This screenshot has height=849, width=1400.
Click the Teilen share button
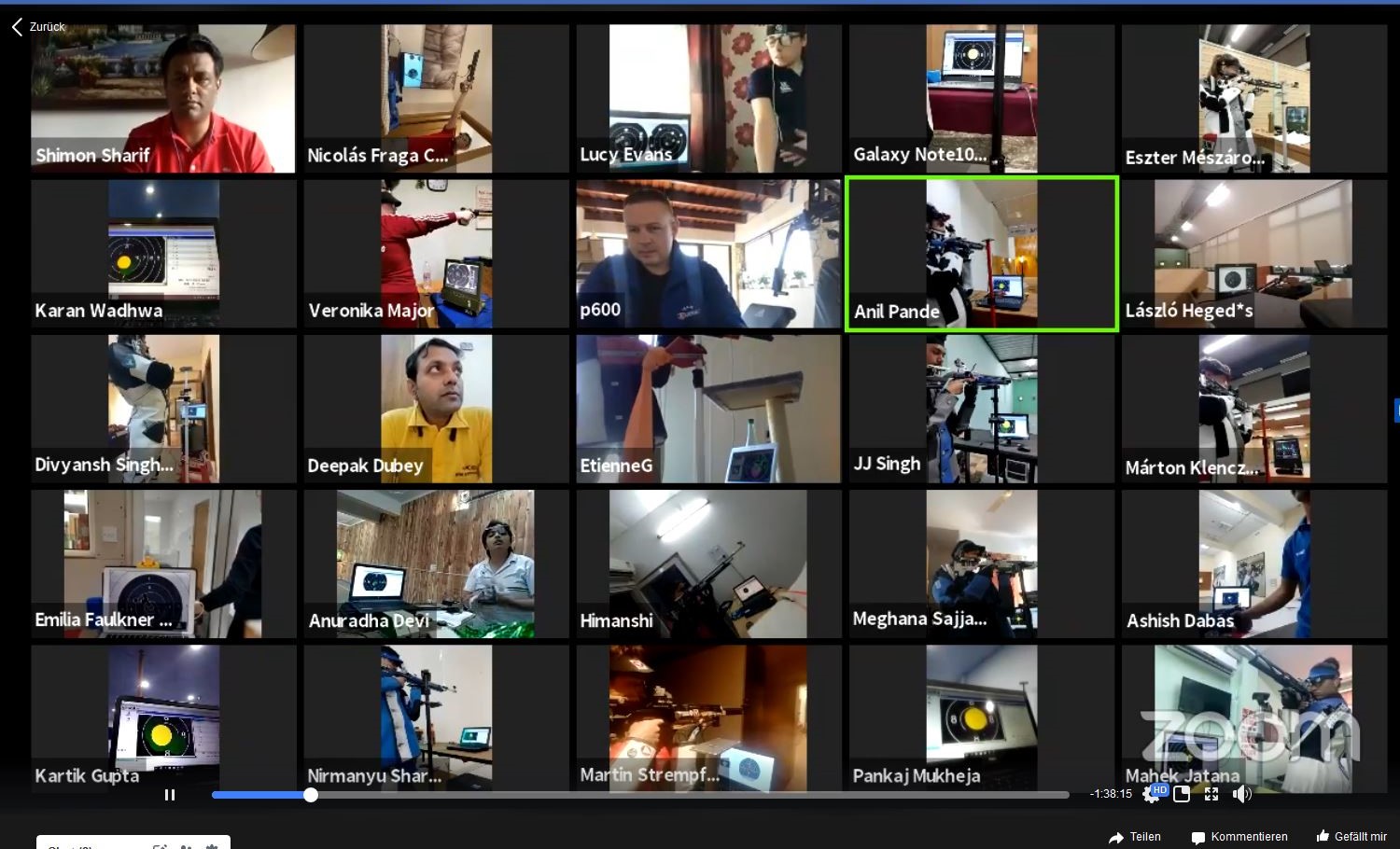[1135, 837]
